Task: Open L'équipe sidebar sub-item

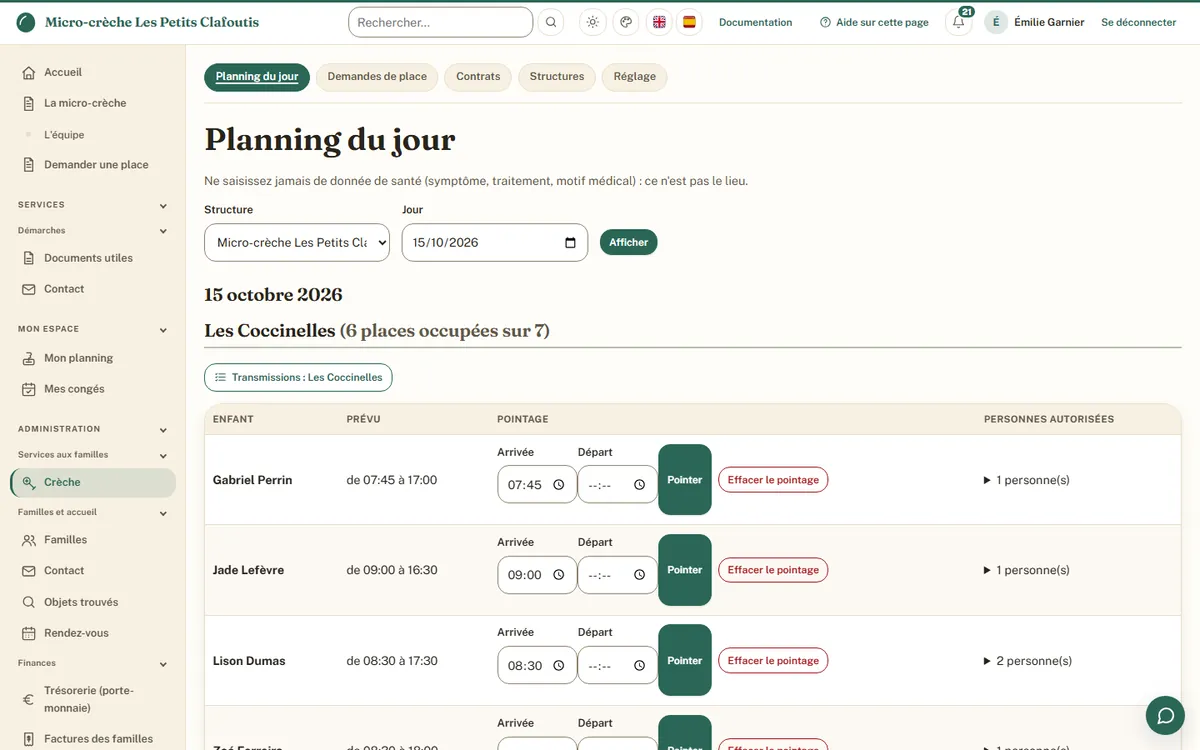Action: tap(93, 134)
